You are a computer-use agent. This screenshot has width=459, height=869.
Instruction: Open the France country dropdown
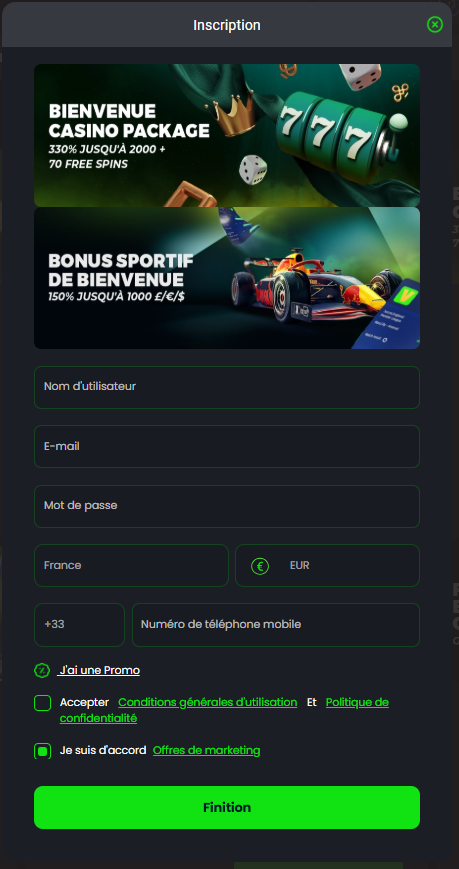131,565
